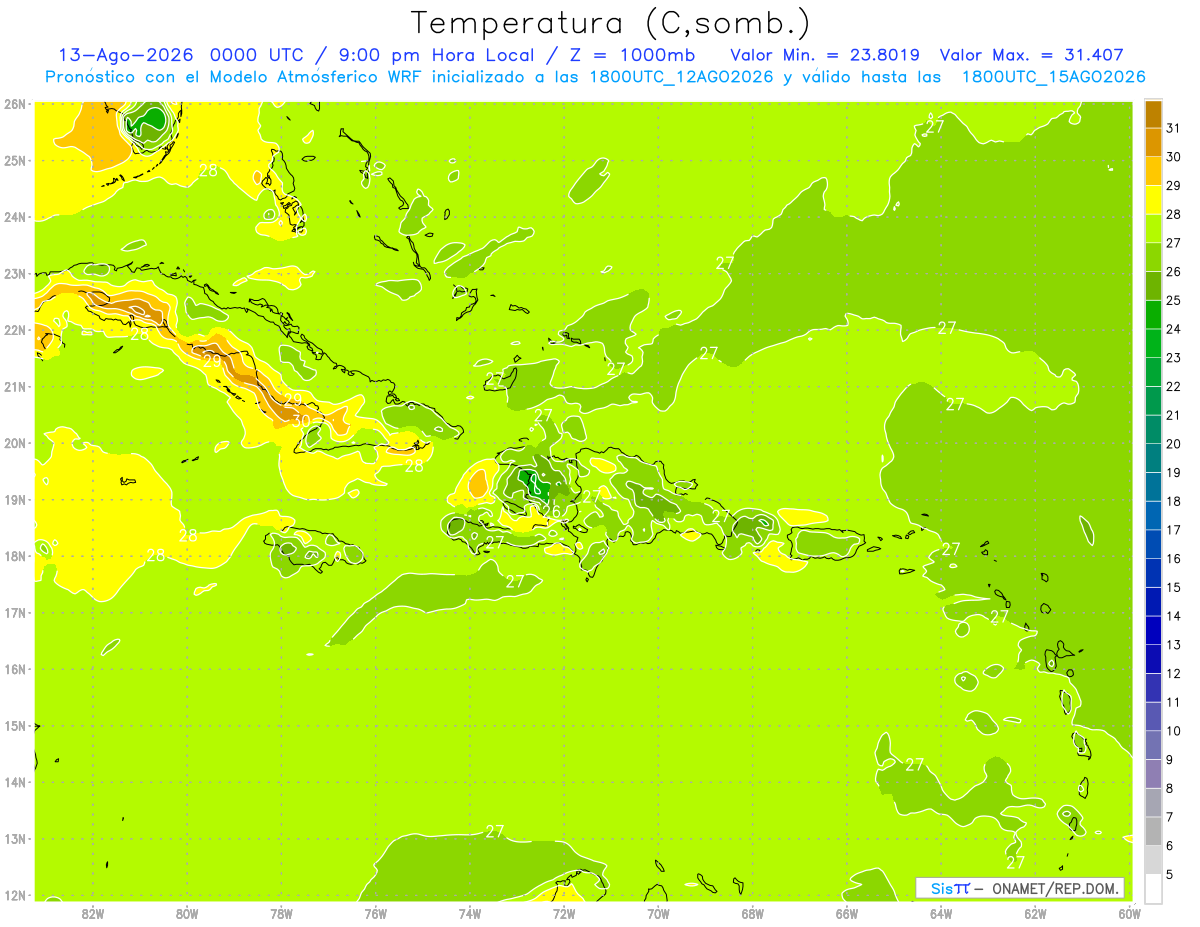Click longitude axis label '78W'
This screenshot has height=927, width=1200.
pyautogui.click(x=282, y=913)
